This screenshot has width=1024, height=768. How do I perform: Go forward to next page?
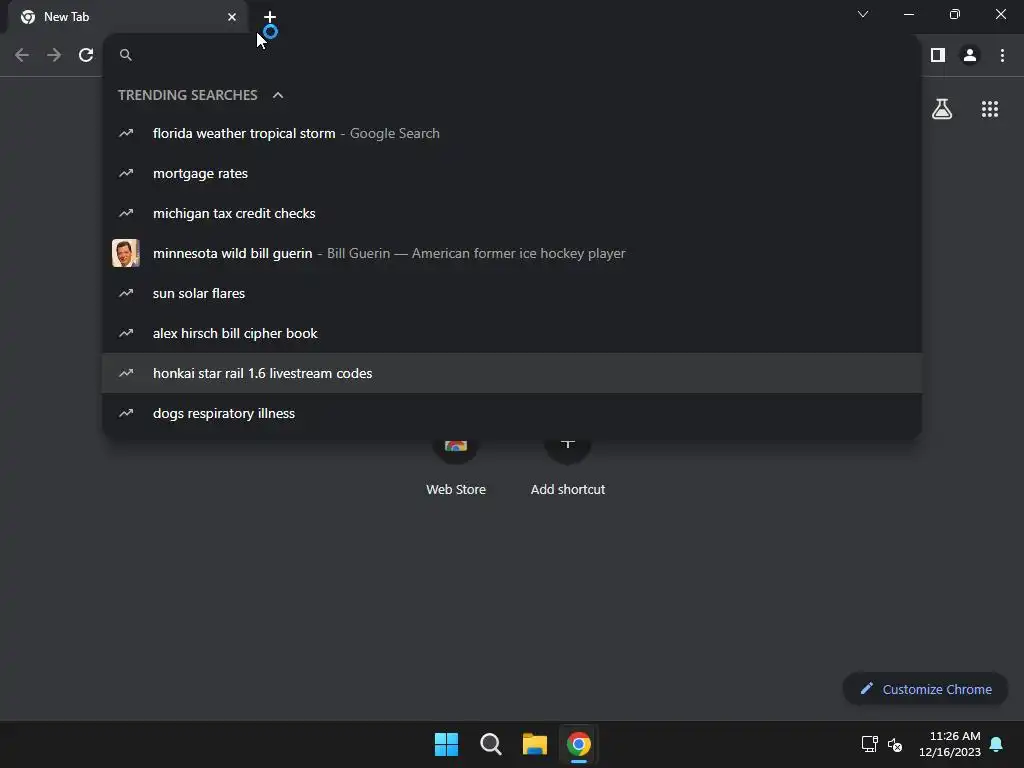[x=54, y=55]
